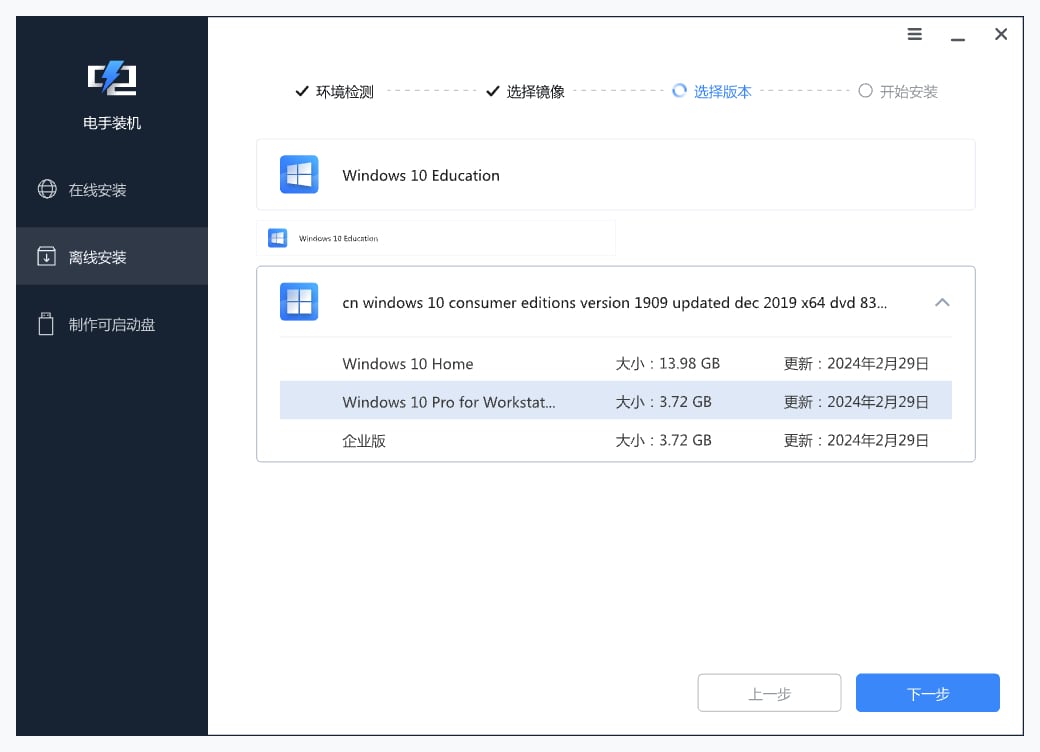
Task: Click the Windows logo beside Windows 10 Education
Action: click(x=299, y=175)
